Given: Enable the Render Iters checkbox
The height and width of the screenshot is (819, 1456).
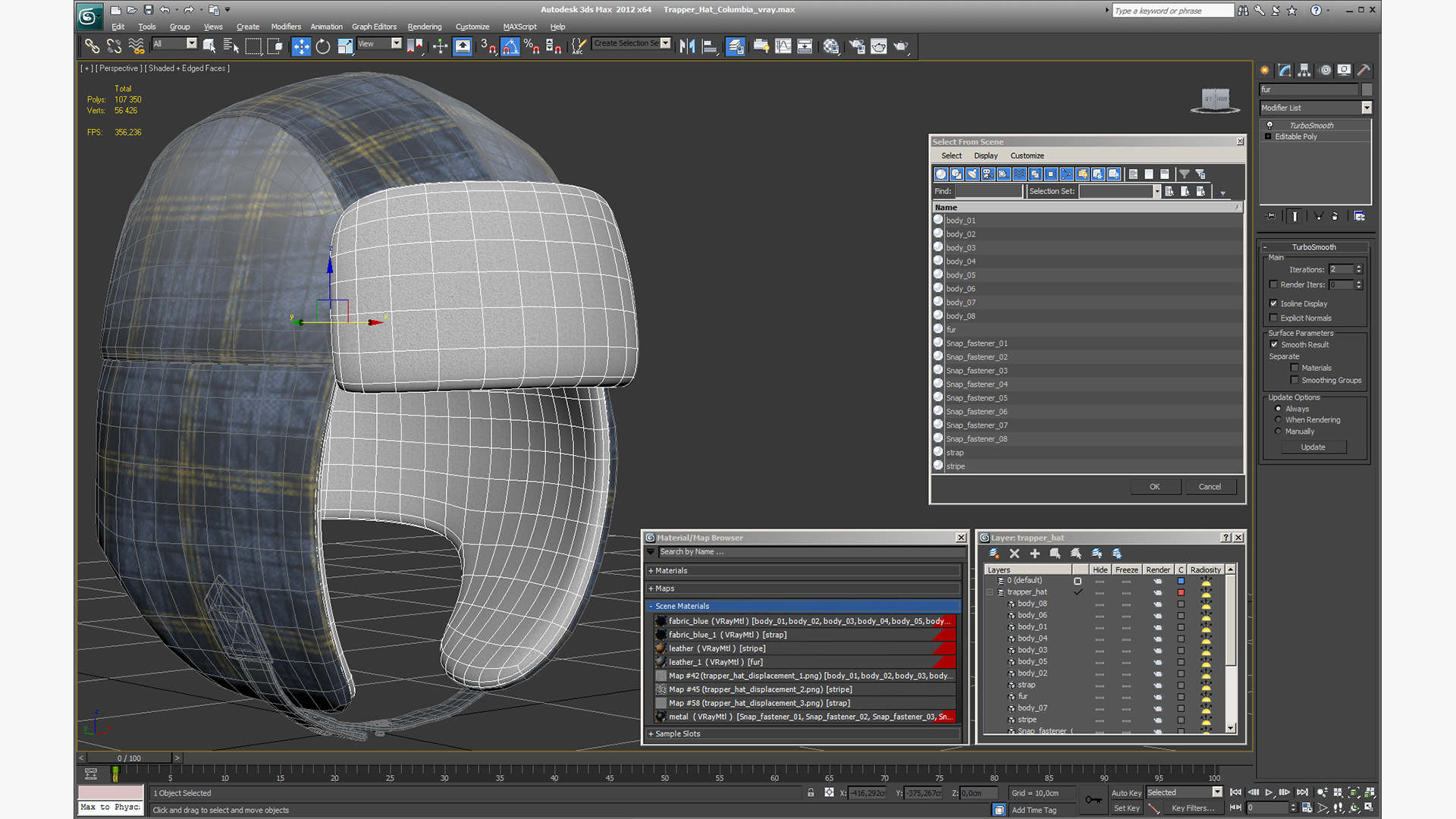Looking at the screenshot, I should [1273, 284].
